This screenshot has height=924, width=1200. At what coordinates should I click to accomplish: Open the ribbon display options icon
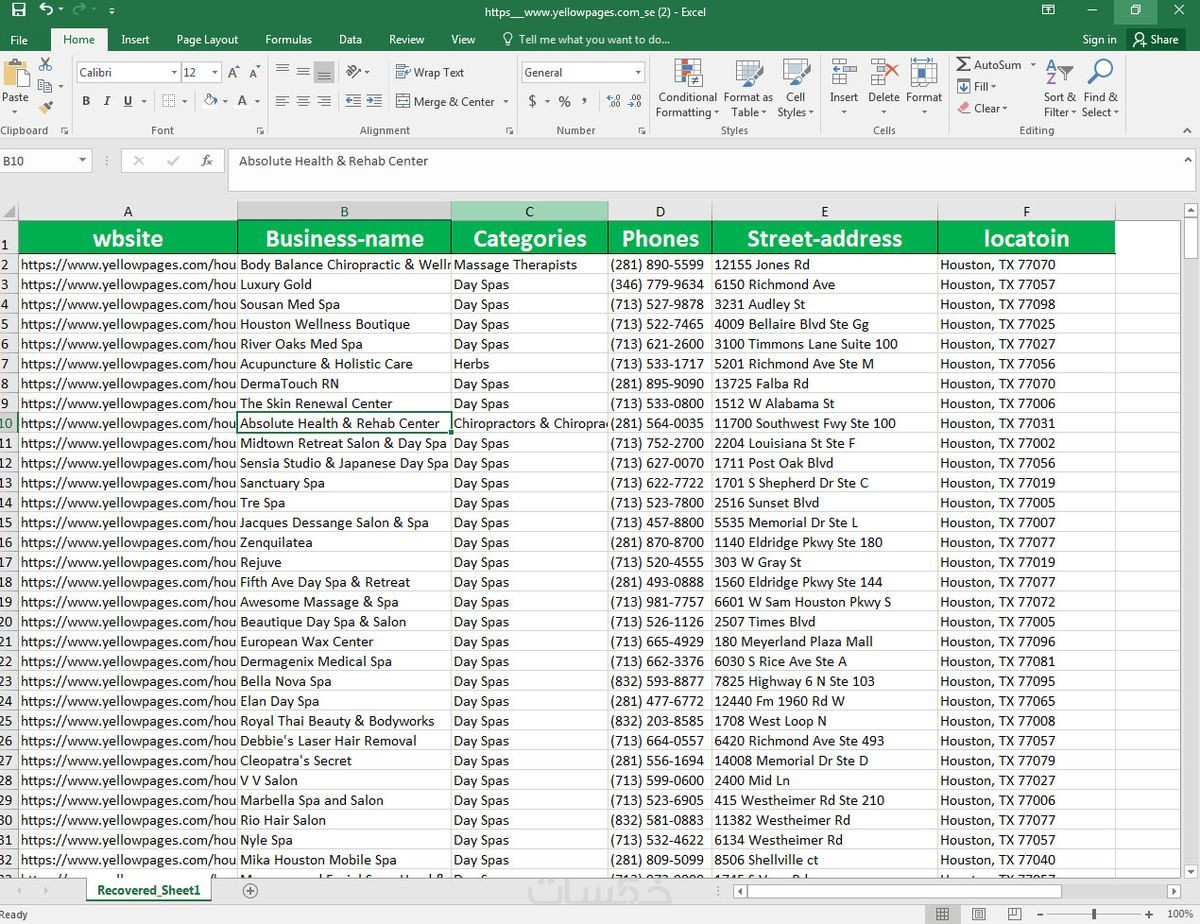1048,11
